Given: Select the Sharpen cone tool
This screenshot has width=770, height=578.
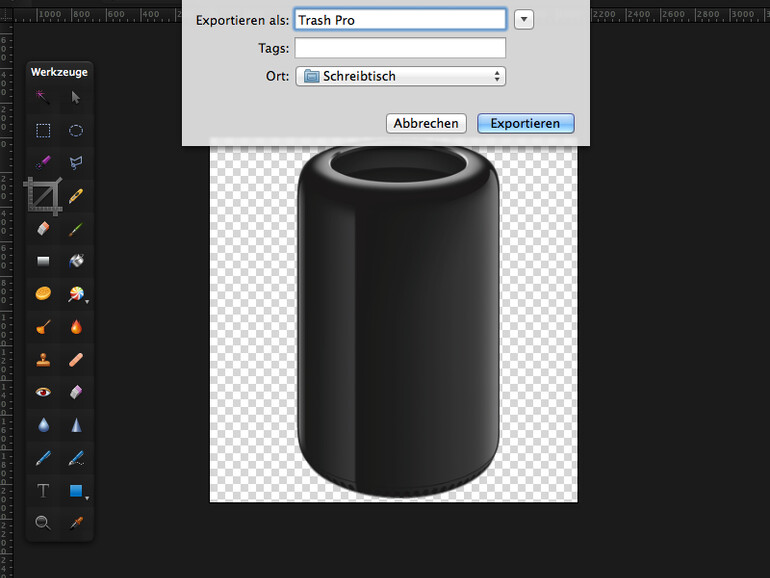Looking at the screenshot, I should [x=76, y=425].
